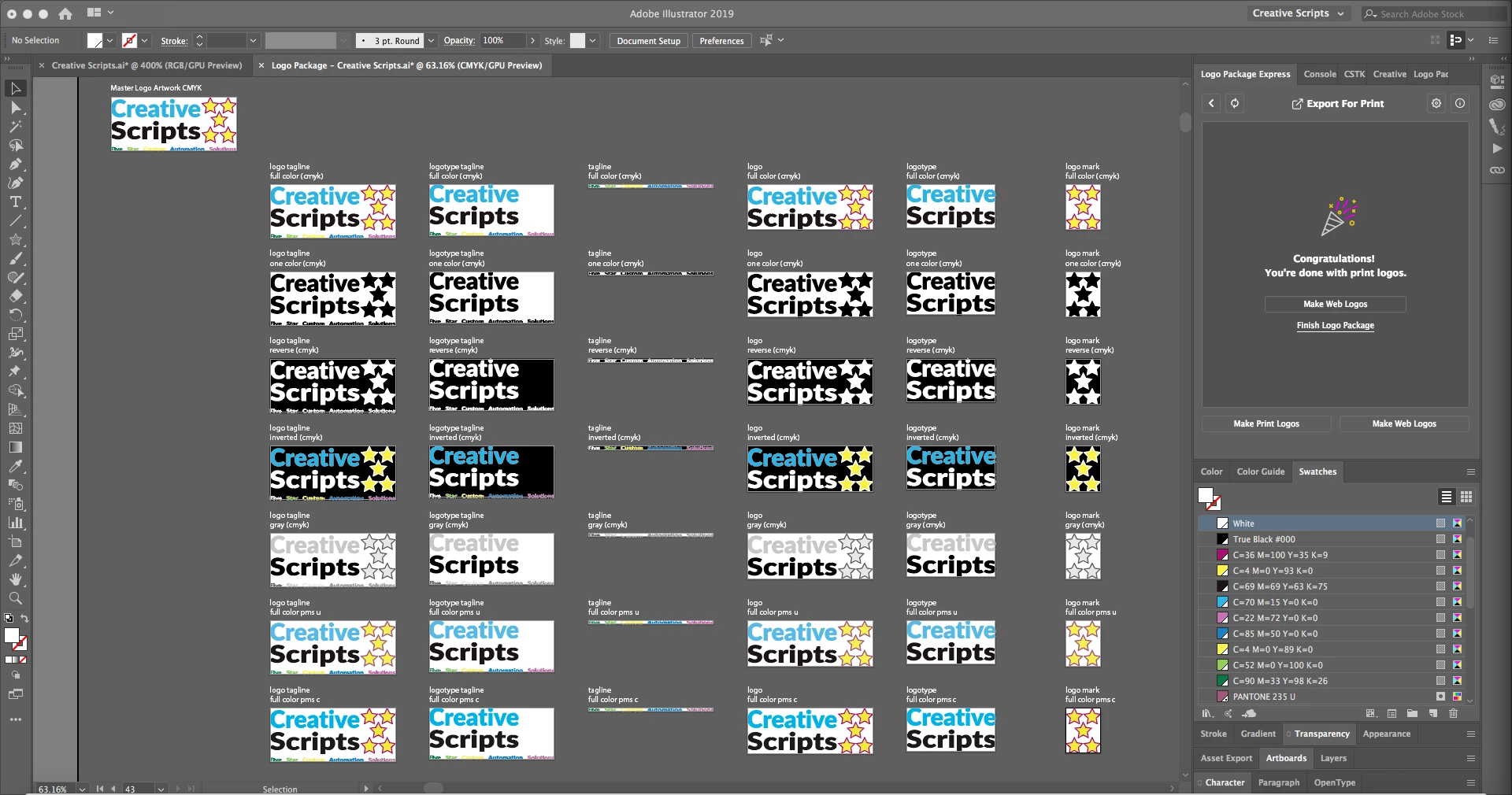Open the Creative Cloud Libraries panel icon
This screenshot has width=1512, height=795.
point(1497,105)
